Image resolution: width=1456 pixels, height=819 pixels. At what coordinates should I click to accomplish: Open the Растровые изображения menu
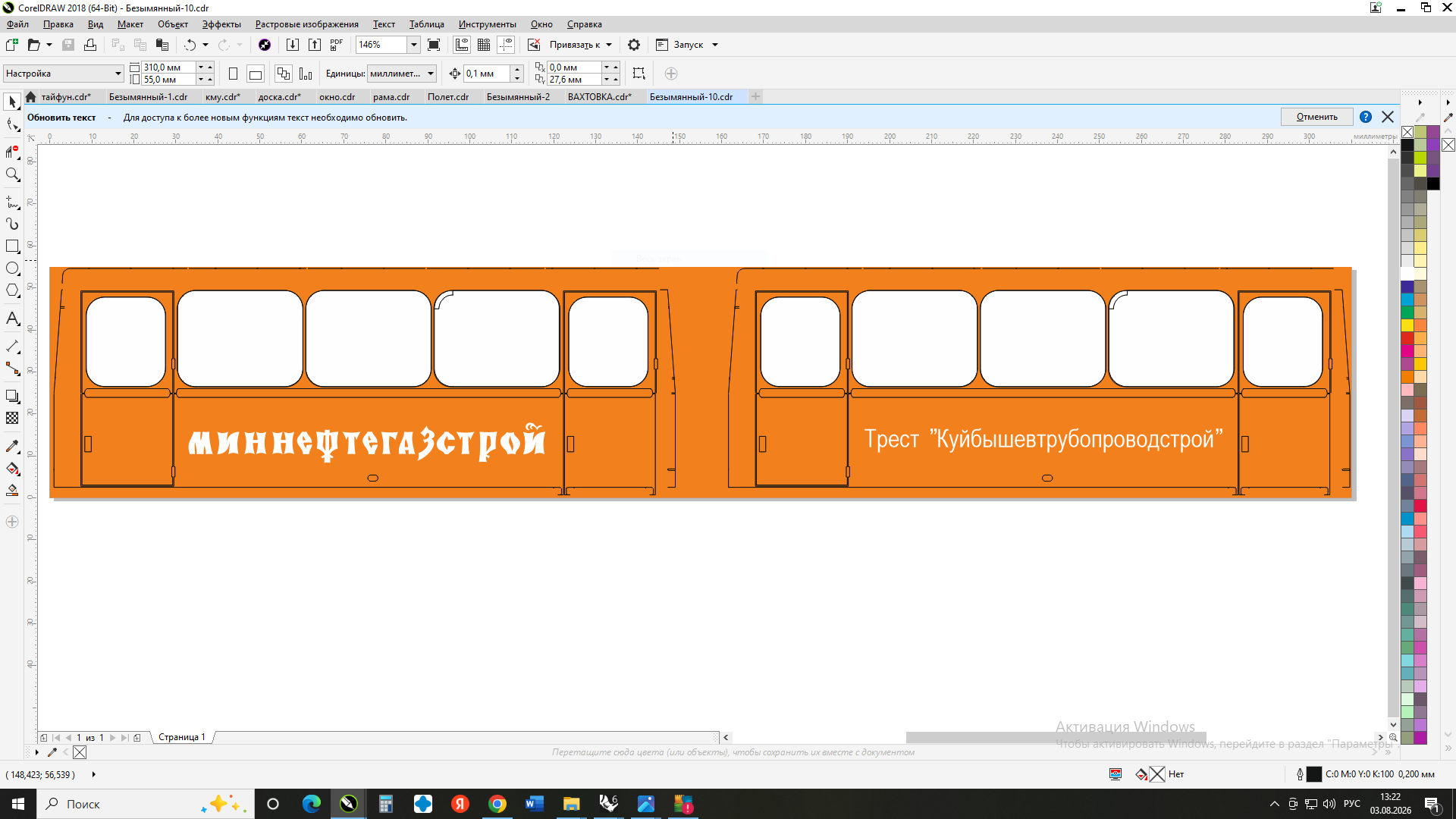pos(306,24)
